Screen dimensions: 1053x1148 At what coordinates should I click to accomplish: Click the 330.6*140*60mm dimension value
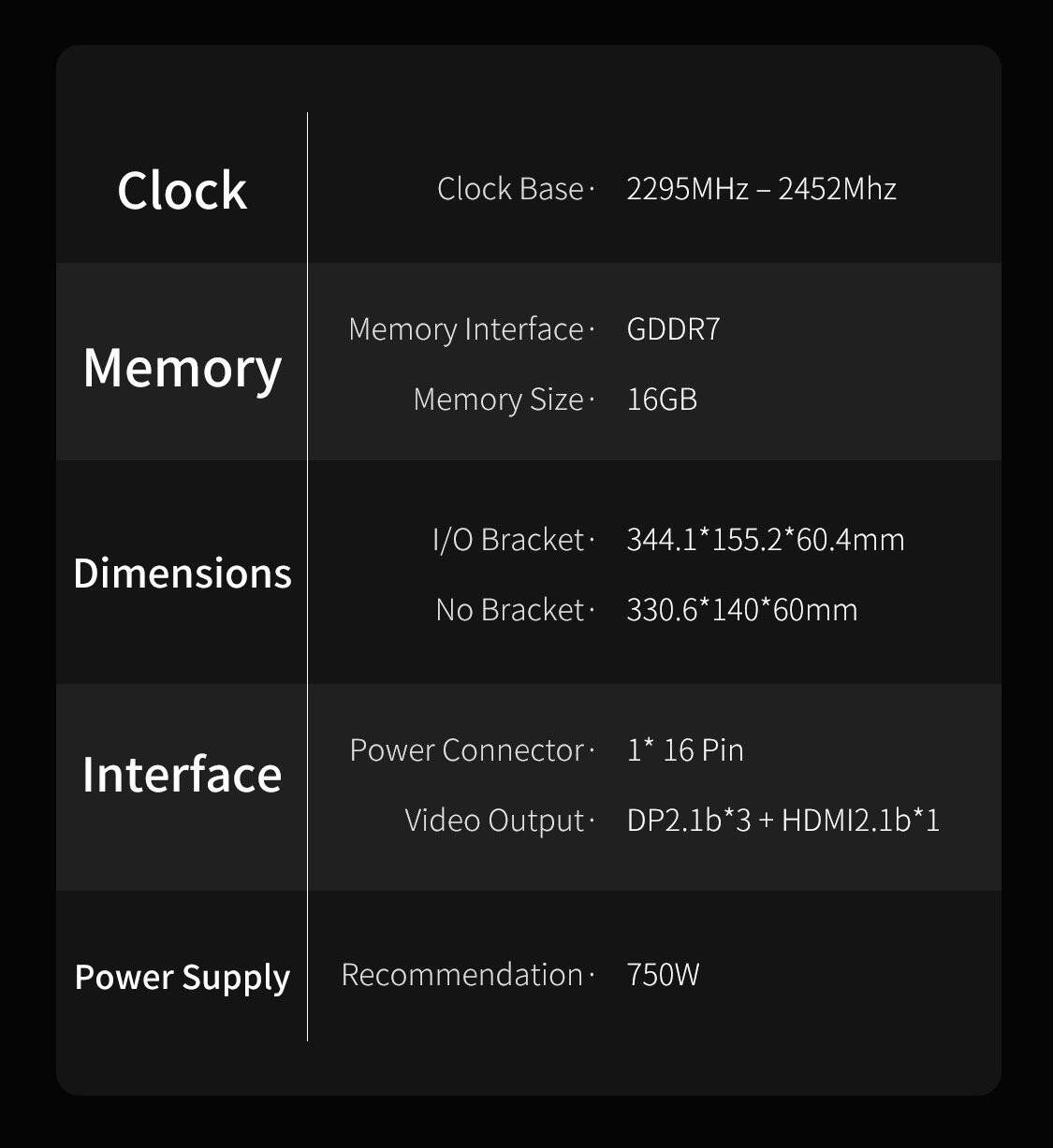click(x=741, y=610)
